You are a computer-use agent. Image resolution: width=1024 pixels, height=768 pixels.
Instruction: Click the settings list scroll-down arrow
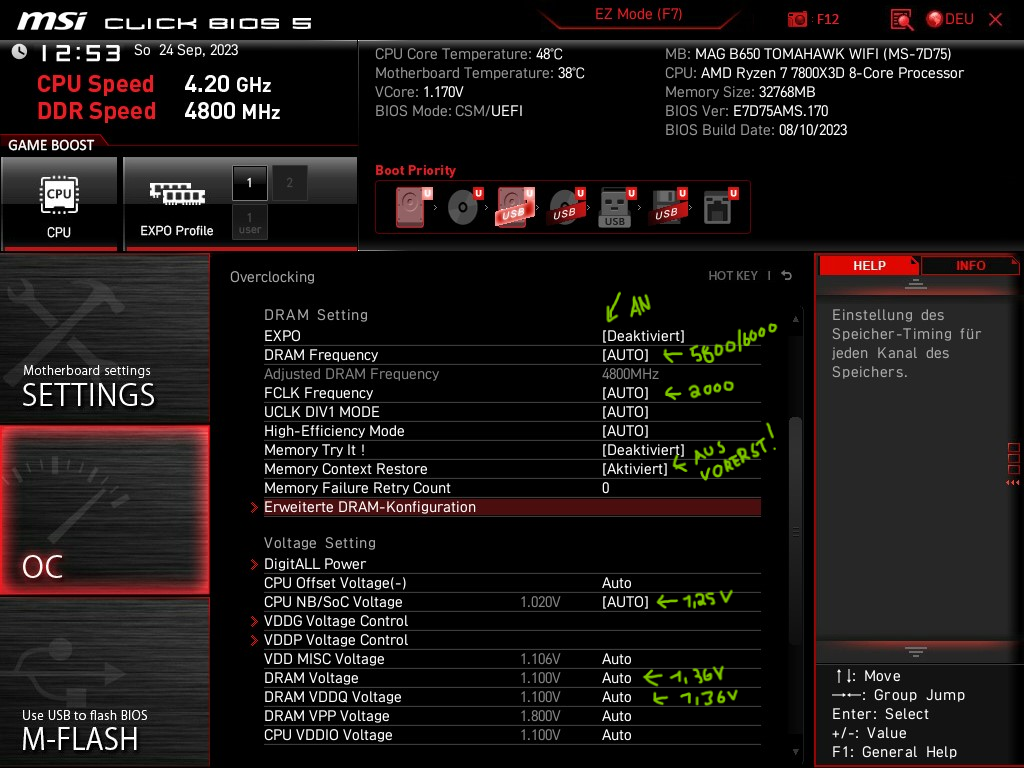(x=795, y=752)
